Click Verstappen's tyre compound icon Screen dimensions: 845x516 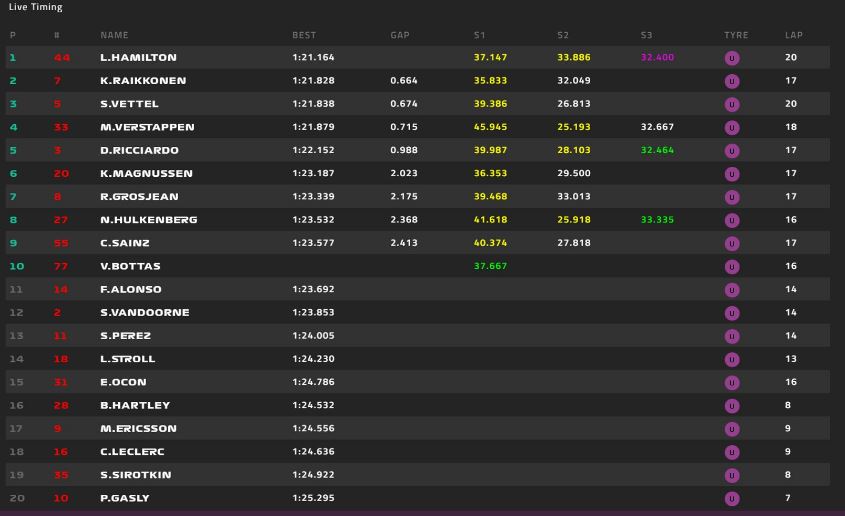[x=732, y=127]
